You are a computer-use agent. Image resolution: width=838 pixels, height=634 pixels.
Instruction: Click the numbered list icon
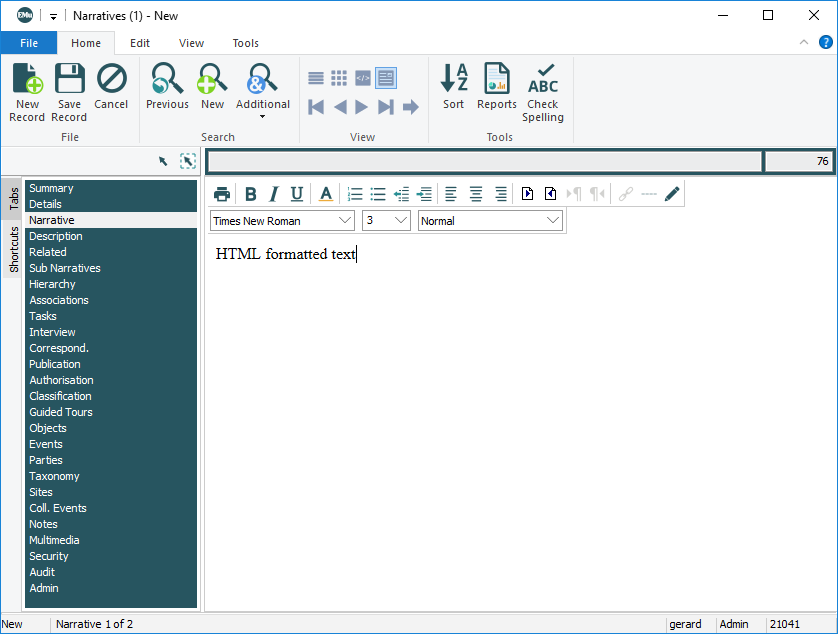[355, 194]
